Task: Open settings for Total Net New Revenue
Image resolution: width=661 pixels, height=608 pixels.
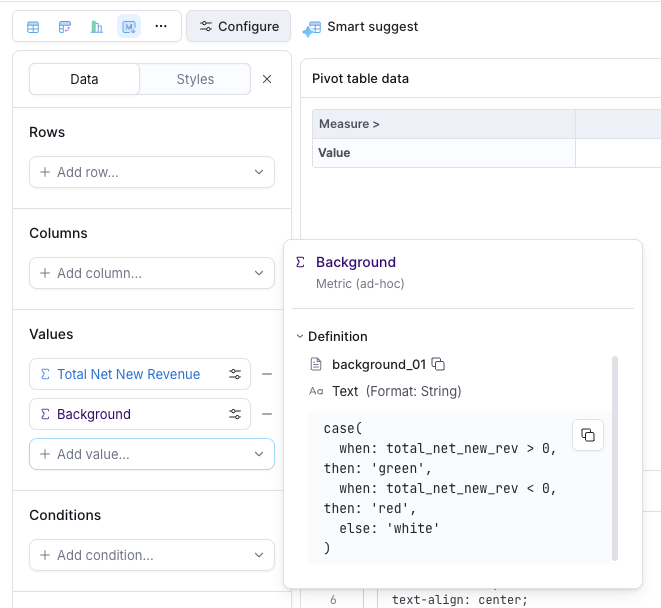Action: pos(235,374)
